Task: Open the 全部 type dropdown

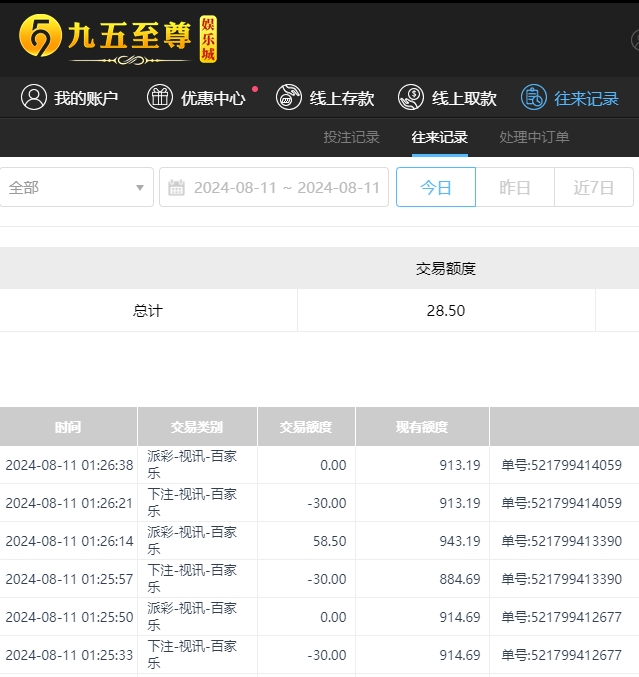Action: [77, 187]
